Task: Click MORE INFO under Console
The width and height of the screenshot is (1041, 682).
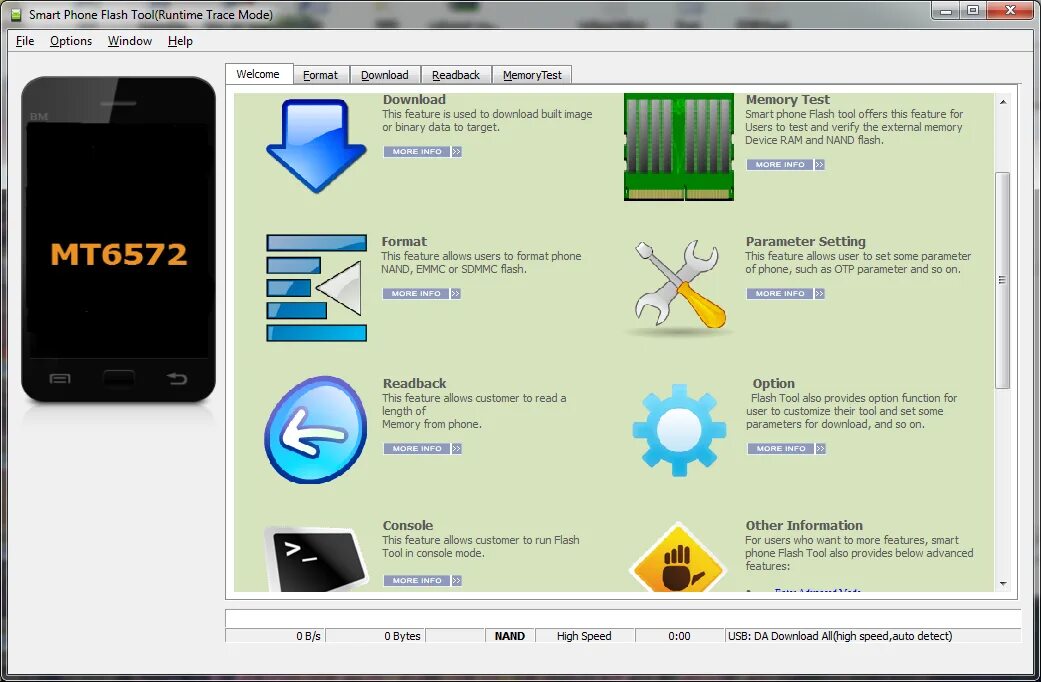Action: tap(422, 580)
